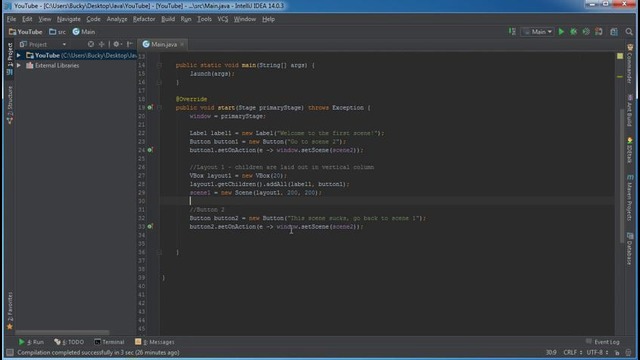Click cursor position 30:9 in status bar
Viewport: 640px width, 360px height.
[551, 352]
